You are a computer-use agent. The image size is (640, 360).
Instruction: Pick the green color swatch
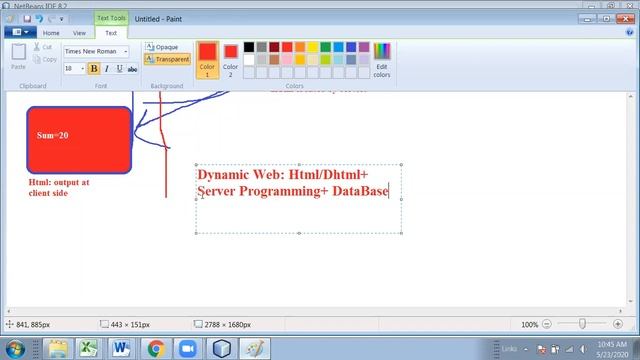point(325,47)
